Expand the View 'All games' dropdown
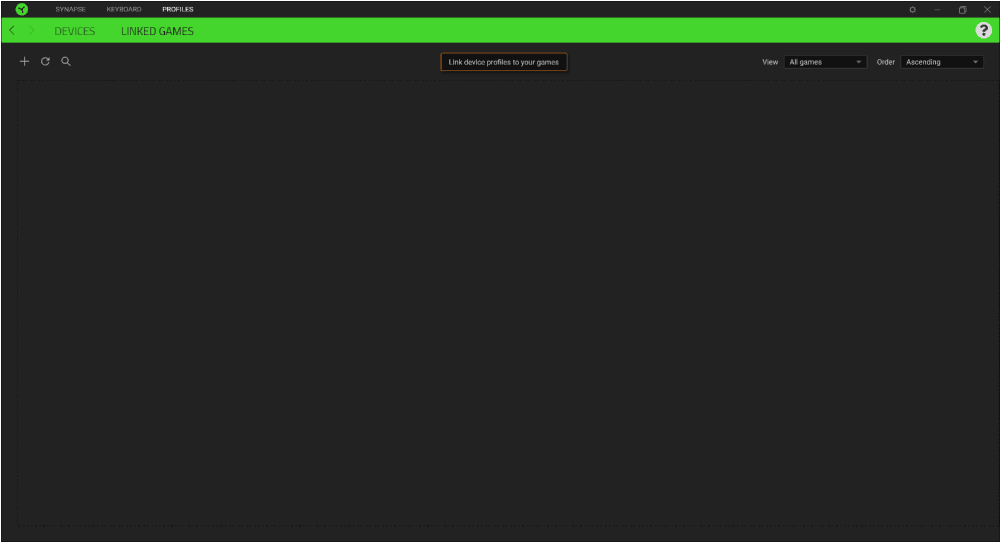This screenshot has height=542, width=1001. point(825,62)
